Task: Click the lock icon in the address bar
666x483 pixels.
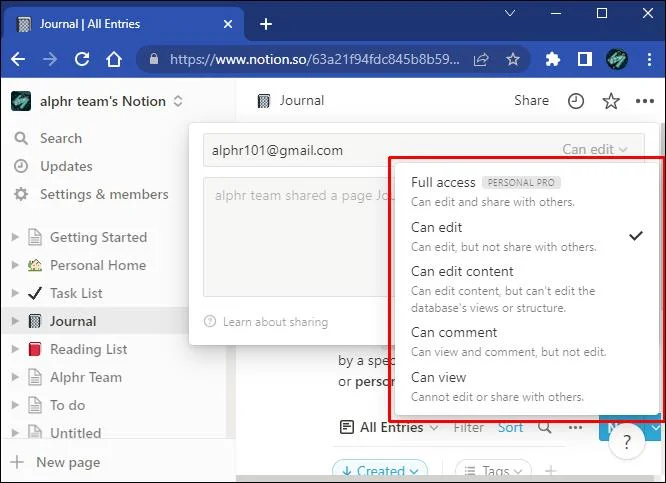Action: coord(154,59)
